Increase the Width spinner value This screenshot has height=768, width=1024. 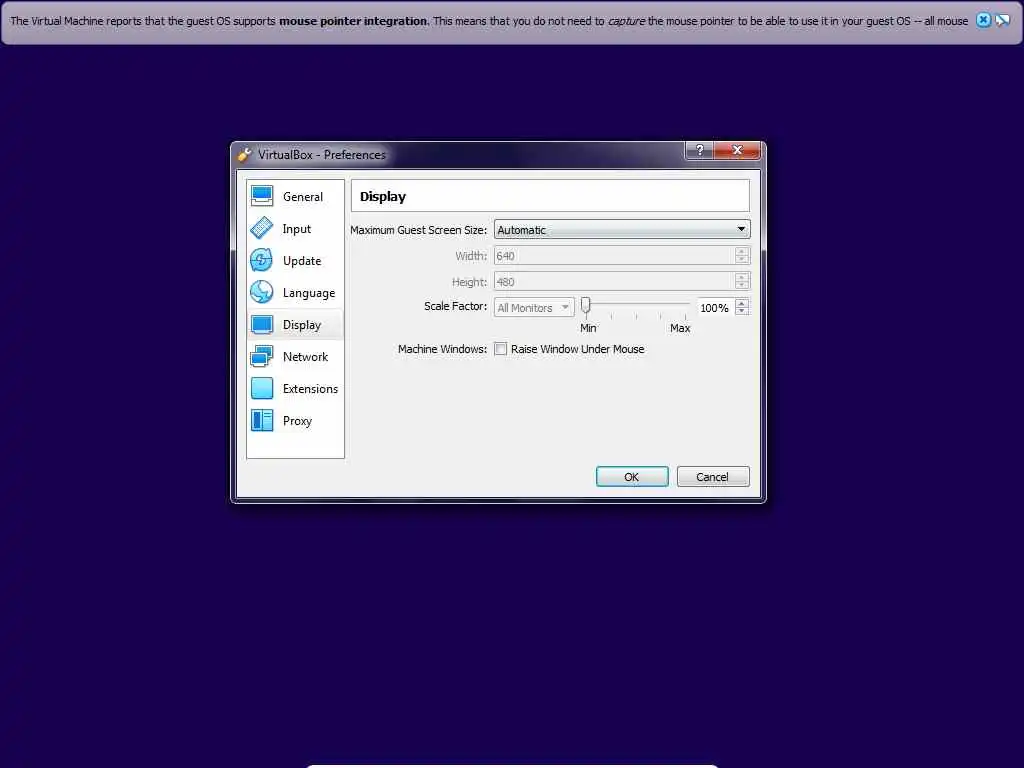(x=741, y=251)
